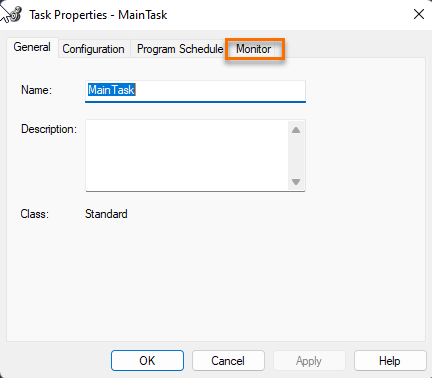
Task: Click the Description: label
Action: click(49, 129)
